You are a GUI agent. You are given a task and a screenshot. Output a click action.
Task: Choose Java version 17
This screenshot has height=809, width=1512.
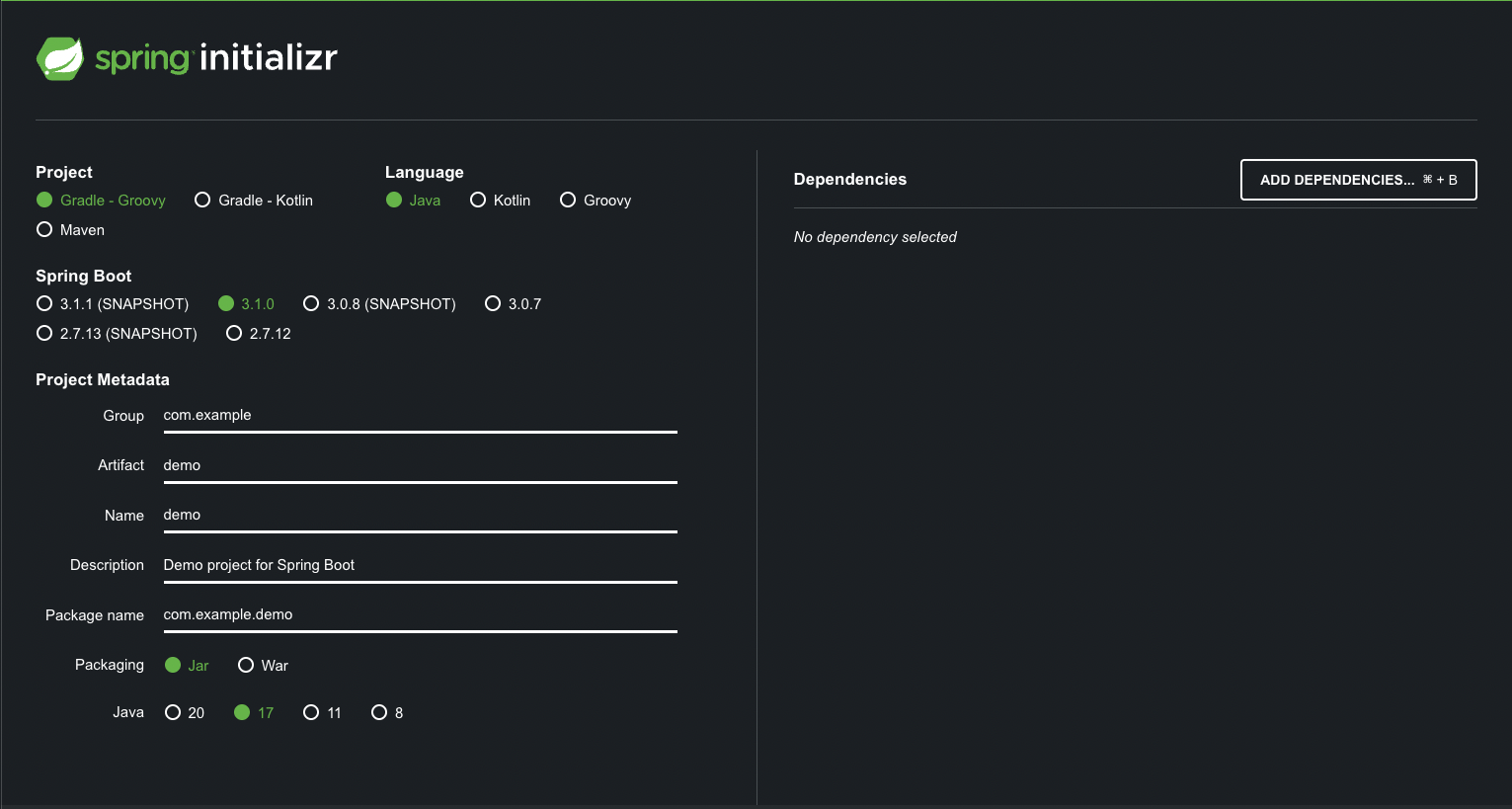(254, 713)
